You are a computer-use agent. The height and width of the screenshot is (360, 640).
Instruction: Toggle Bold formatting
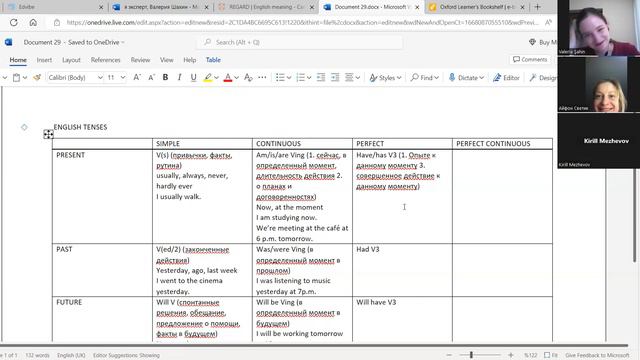coord(165,78)
